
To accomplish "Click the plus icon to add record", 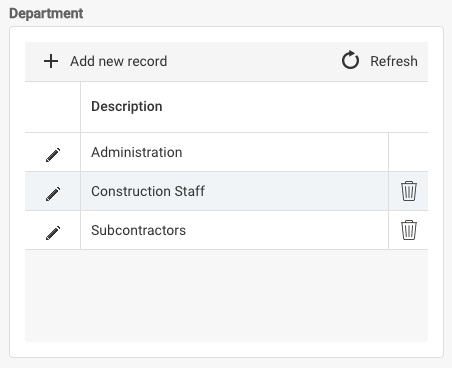I will coord(51,61).
